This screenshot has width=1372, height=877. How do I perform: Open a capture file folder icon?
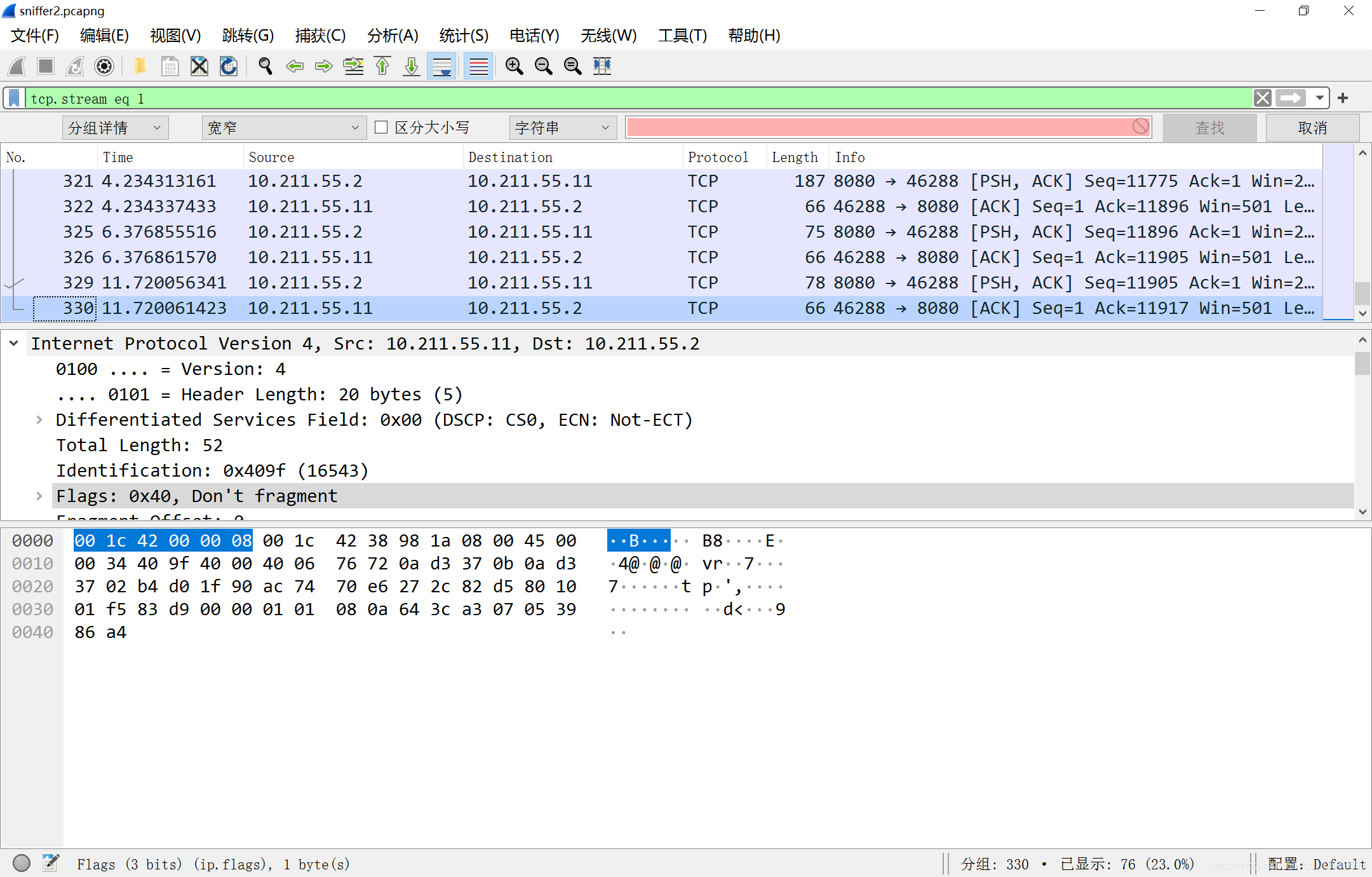coord(140,66)
